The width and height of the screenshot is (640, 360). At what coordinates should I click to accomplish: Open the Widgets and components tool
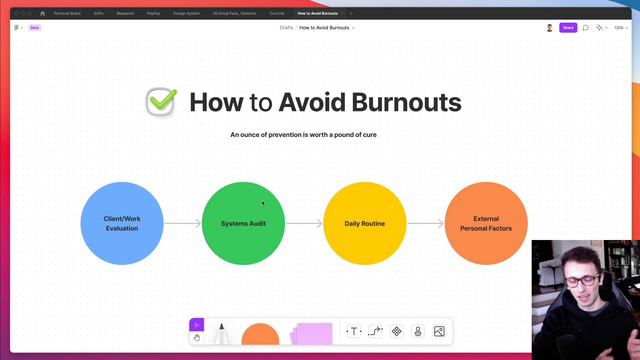(x=396, y=331)
